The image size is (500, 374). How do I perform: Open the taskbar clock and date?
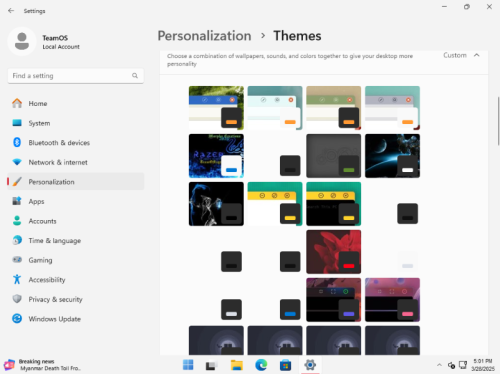click(483, 365)
